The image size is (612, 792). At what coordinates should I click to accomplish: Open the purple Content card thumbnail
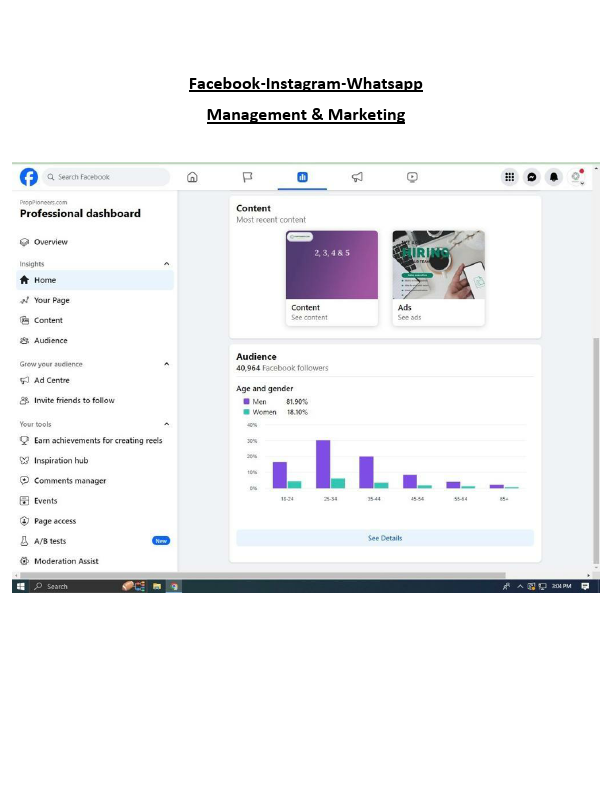[x=332, y=265]
